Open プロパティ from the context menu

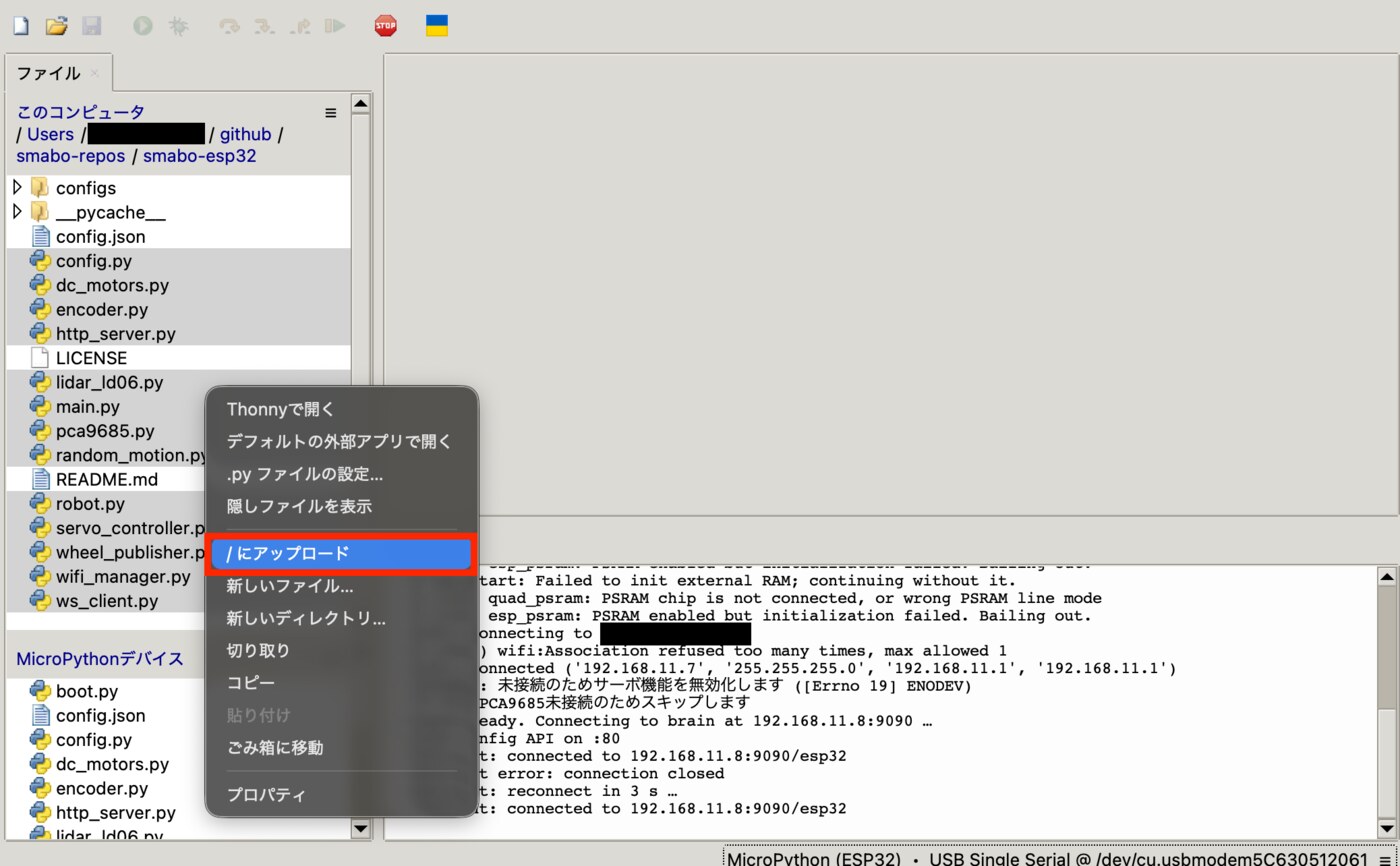coord(341,795)
